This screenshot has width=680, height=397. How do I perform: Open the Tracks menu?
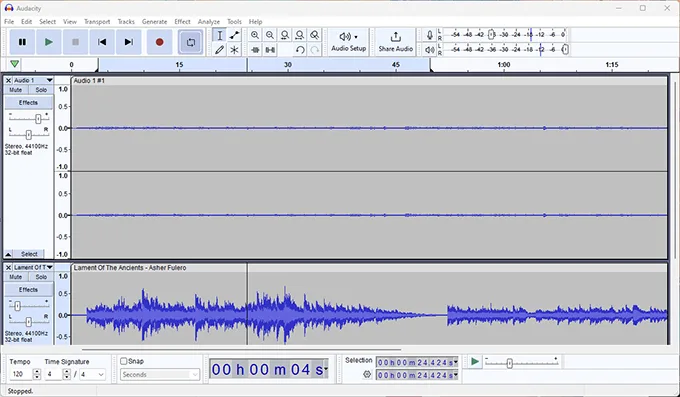[x=126, y=22]
